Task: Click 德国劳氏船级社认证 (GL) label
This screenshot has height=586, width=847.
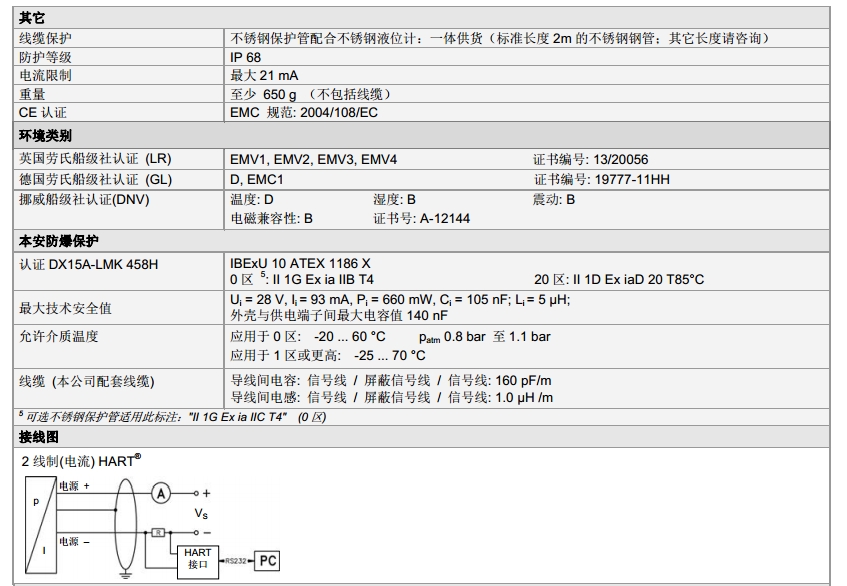Action: coord(95,179)
